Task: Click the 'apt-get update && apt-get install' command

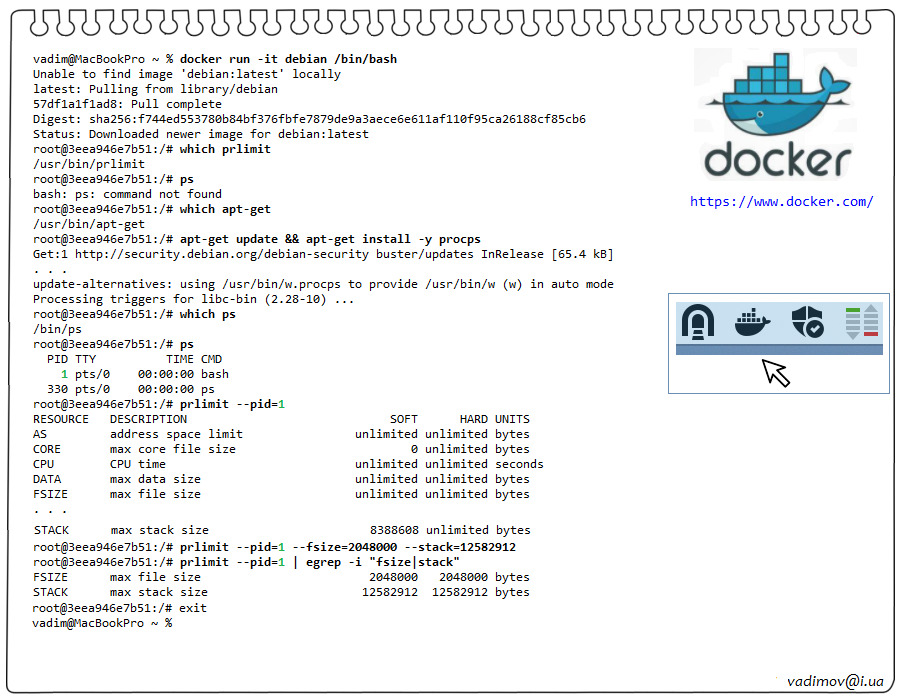Action: [330, 239]
